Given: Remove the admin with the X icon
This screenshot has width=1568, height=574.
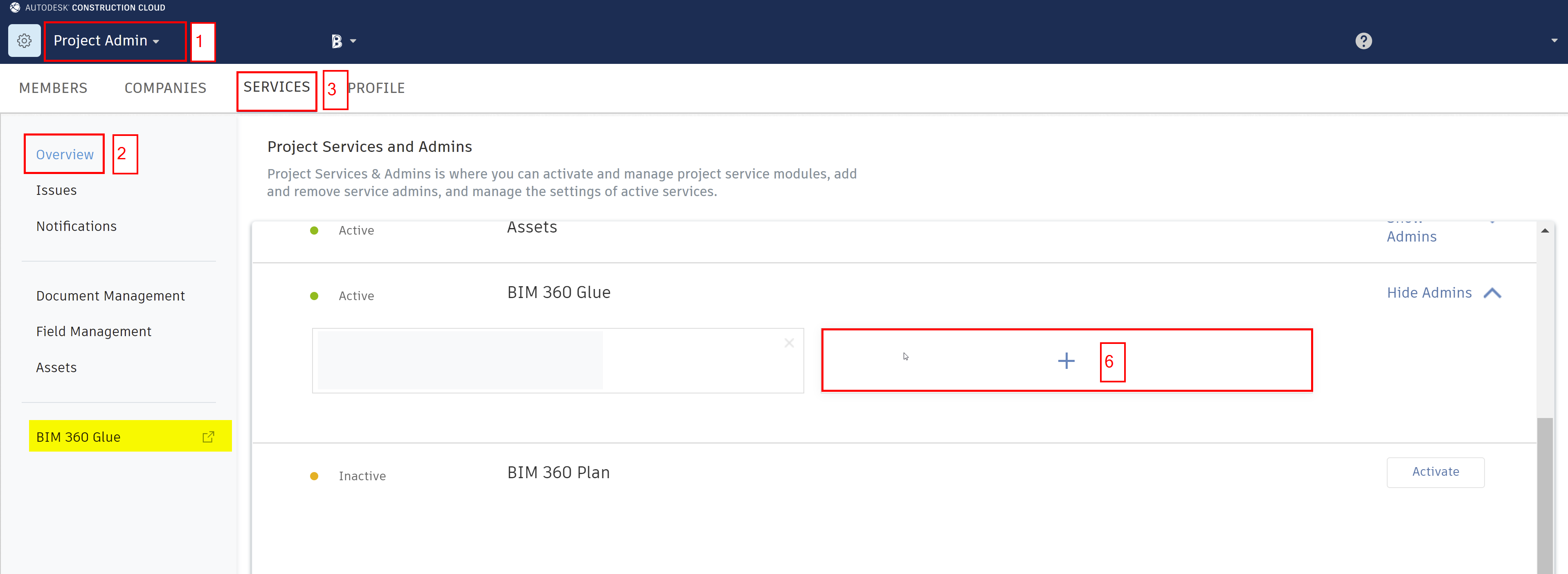Looking at the screenshot, I should (x=789, y=343).
